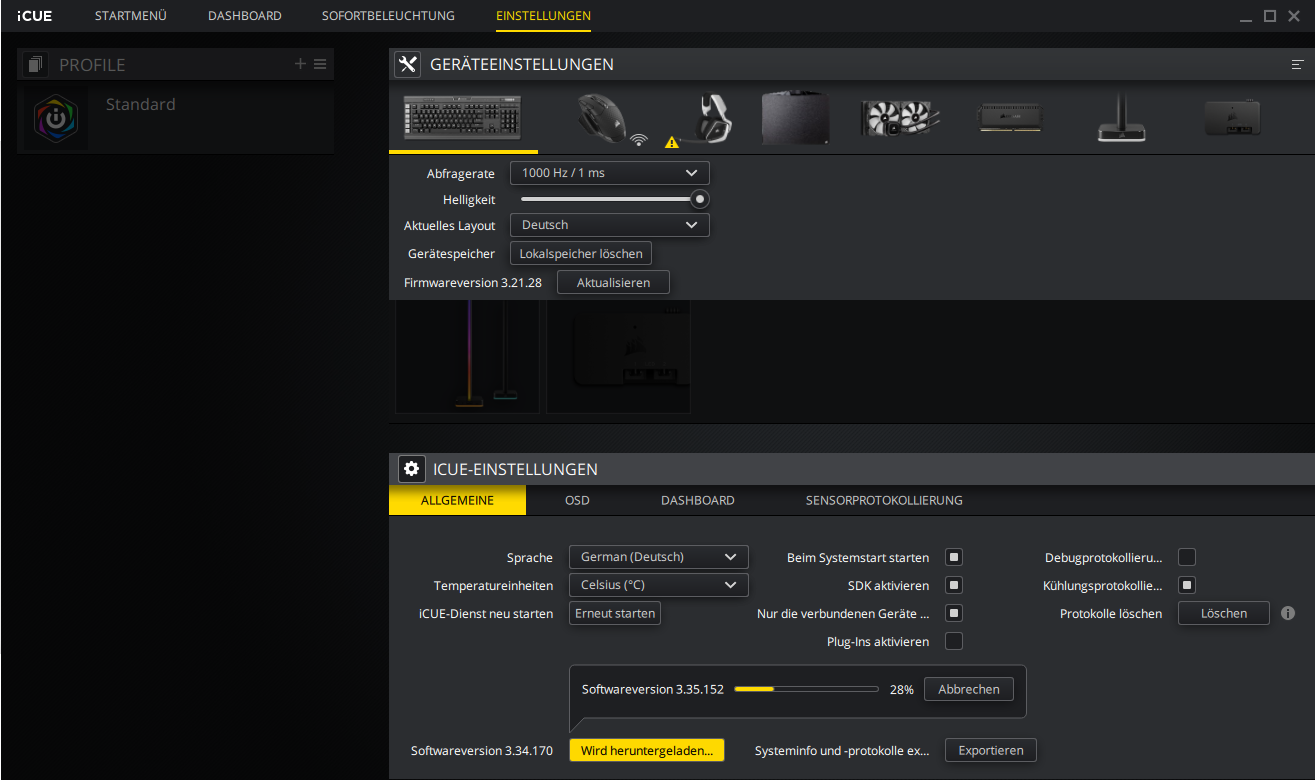The height and width of the screenshot is (780, 1315).
Task: Click the Protokolle löschen label
Action: (1111, 613)
